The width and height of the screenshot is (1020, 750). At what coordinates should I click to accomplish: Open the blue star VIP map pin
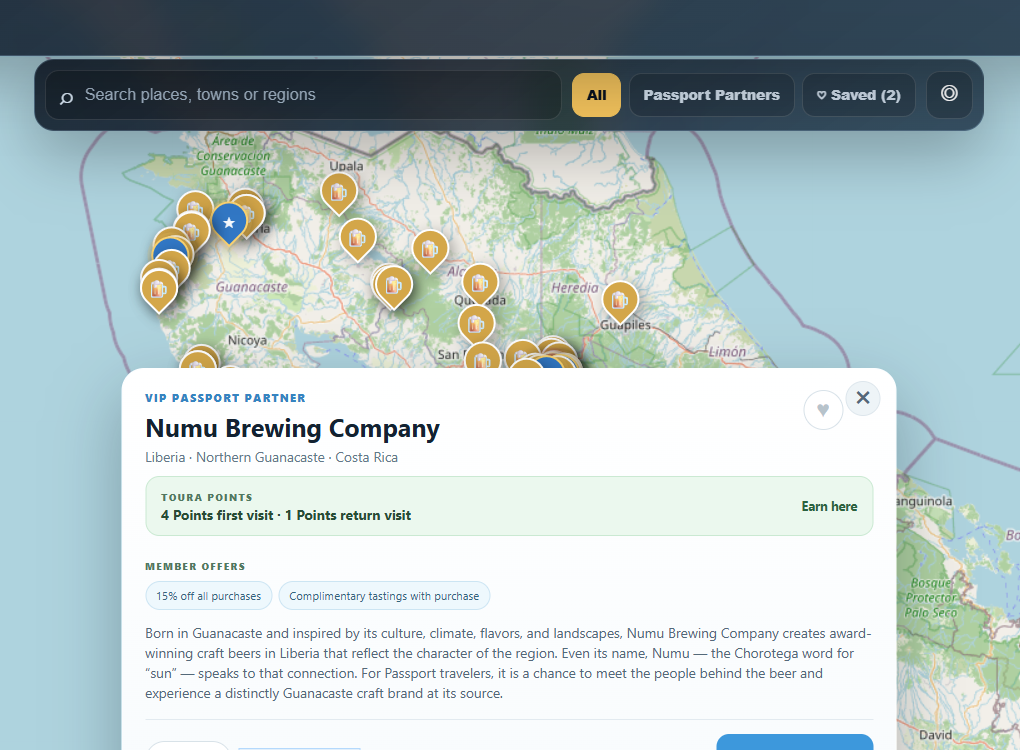click(229, 222)
